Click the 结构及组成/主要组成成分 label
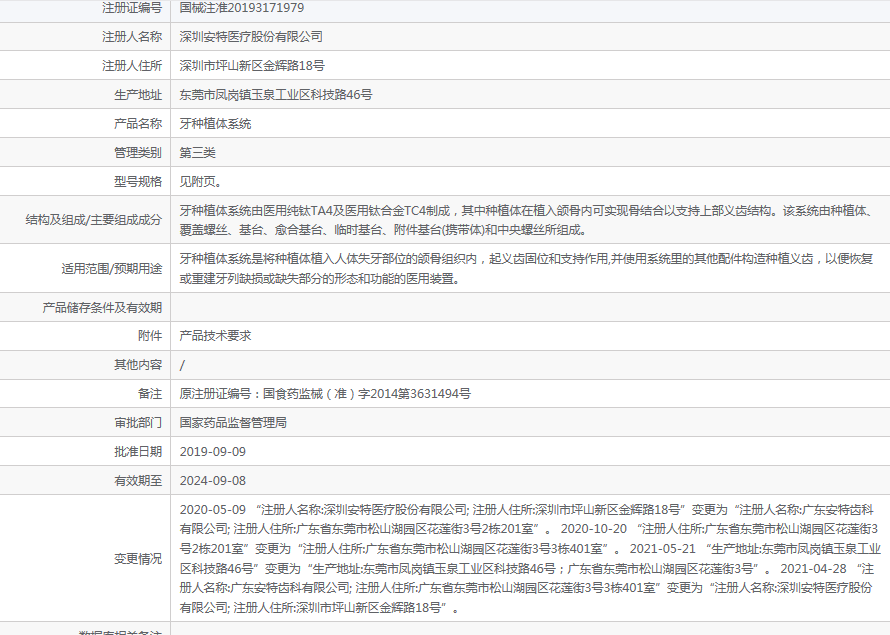Viewport: 890px width, 635px height. point(94,220)
